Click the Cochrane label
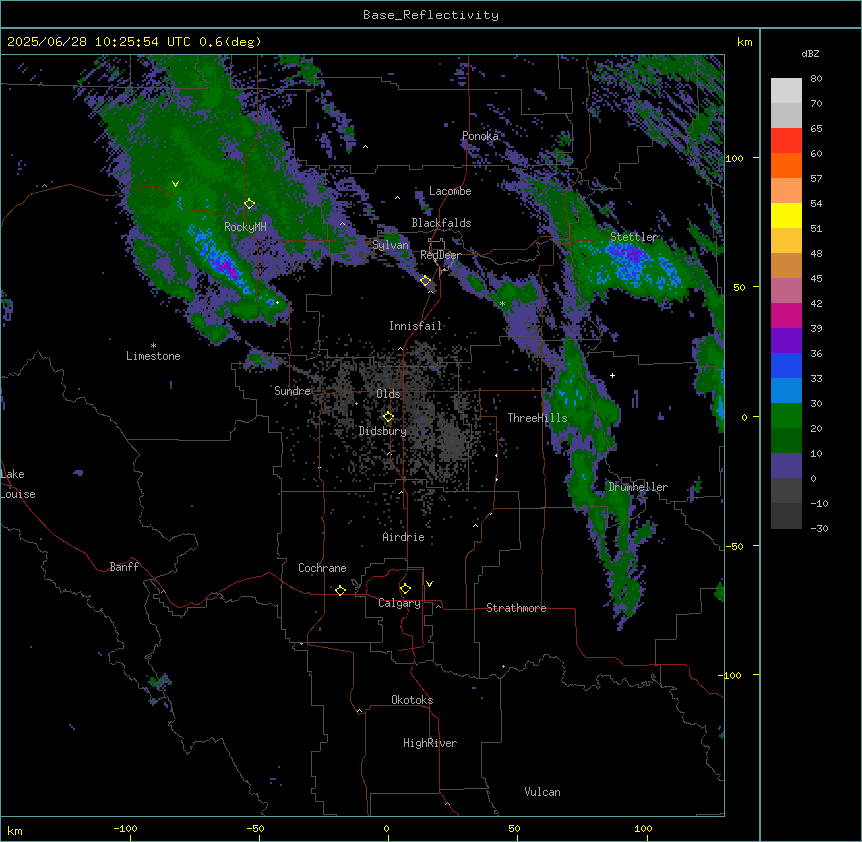This screenshot has height=842, width=862. [x=322, y=568]
